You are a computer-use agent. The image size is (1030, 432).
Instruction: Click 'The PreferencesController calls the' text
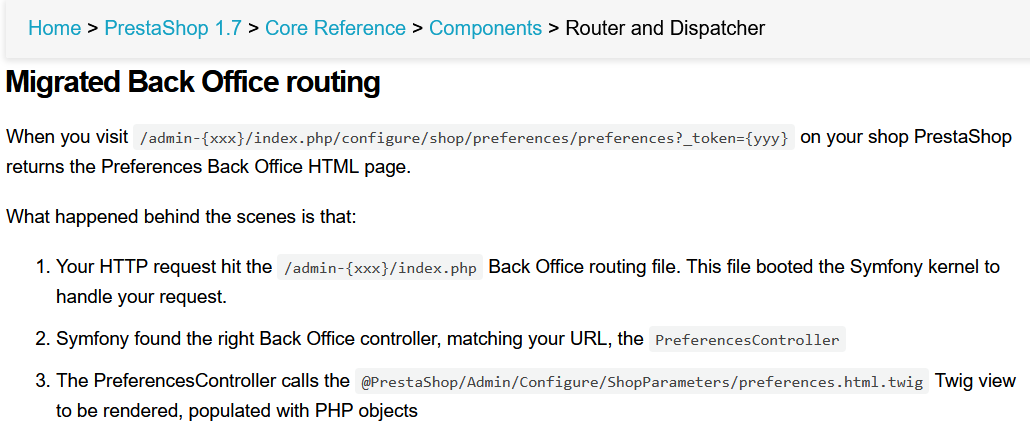pos(203,381)
